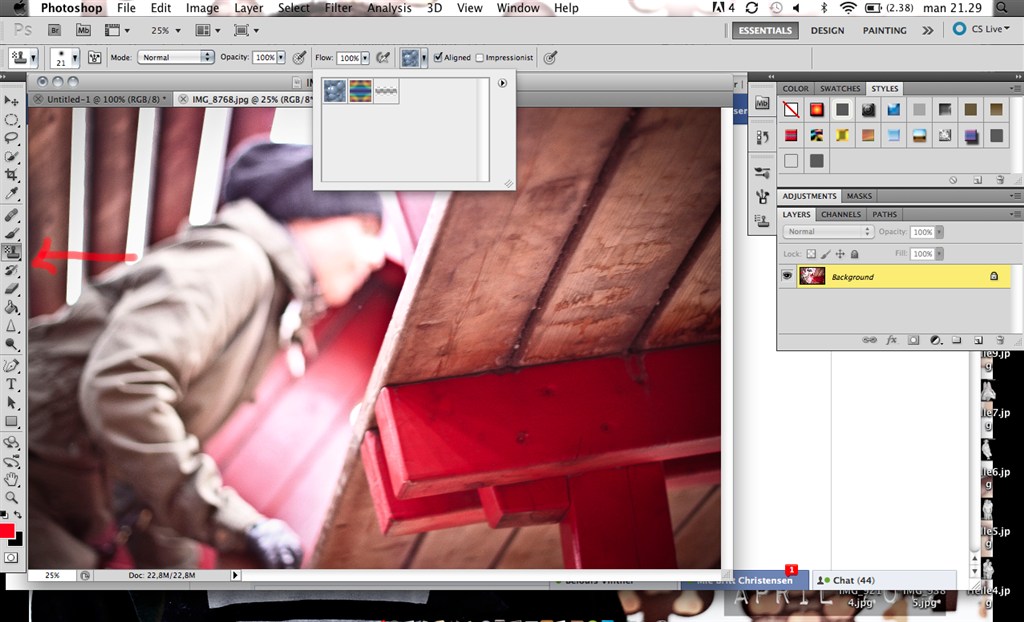Switch to the Swatches tab
The height and width of the screenshot is (622, 1024).
click(840, 88)
